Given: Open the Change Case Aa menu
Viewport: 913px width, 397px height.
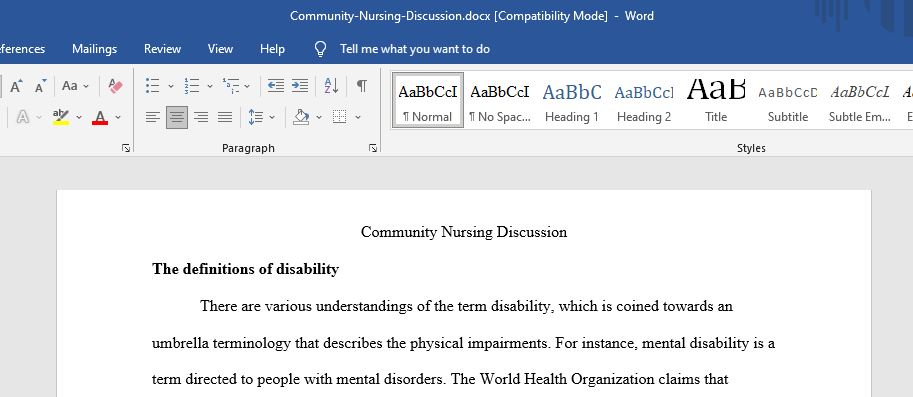Looking at the screenshot, I should 75,86.
